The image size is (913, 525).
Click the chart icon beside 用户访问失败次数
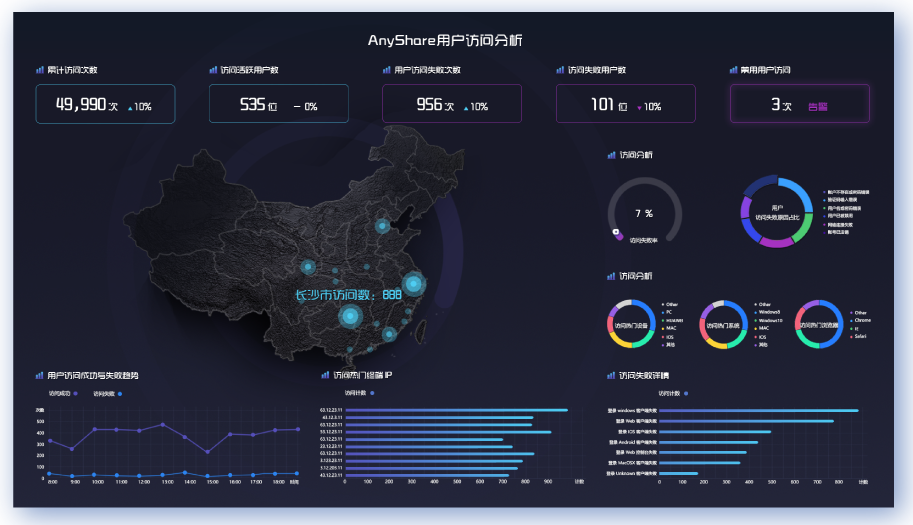point(387,70)
